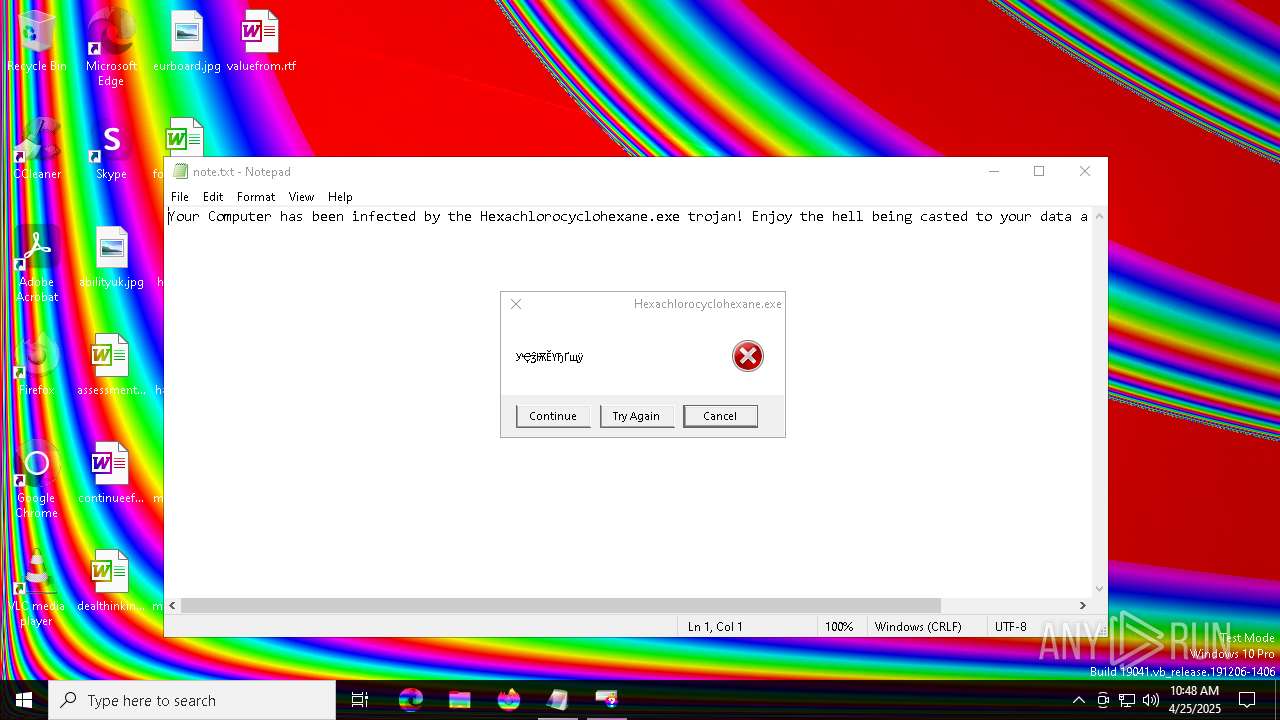Open Google Chrome desktop shortcut

(x=37, y=480)
